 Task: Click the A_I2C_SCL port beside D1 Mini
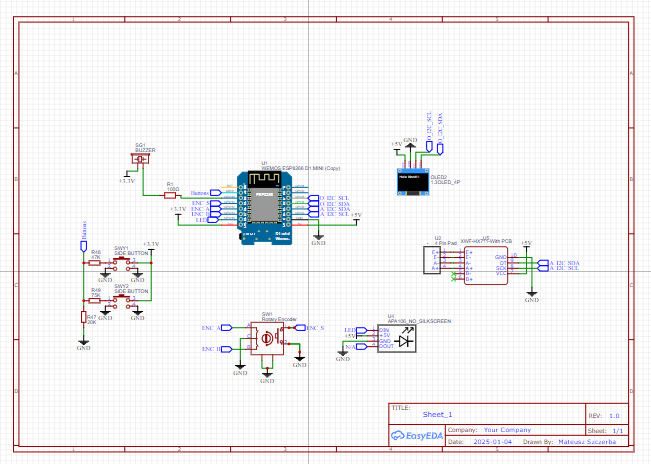point(313,214)
